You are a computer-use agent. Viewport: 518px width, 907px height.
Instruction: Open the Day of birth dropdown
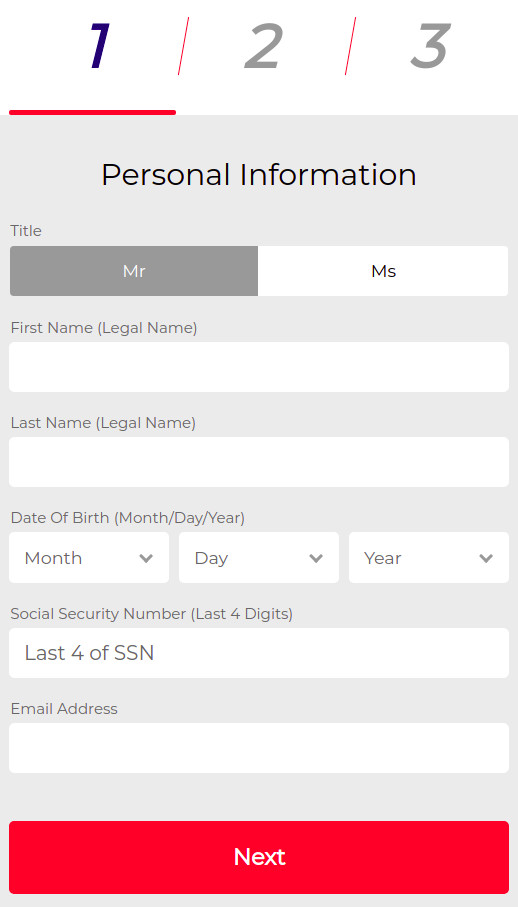click(259, 558)
